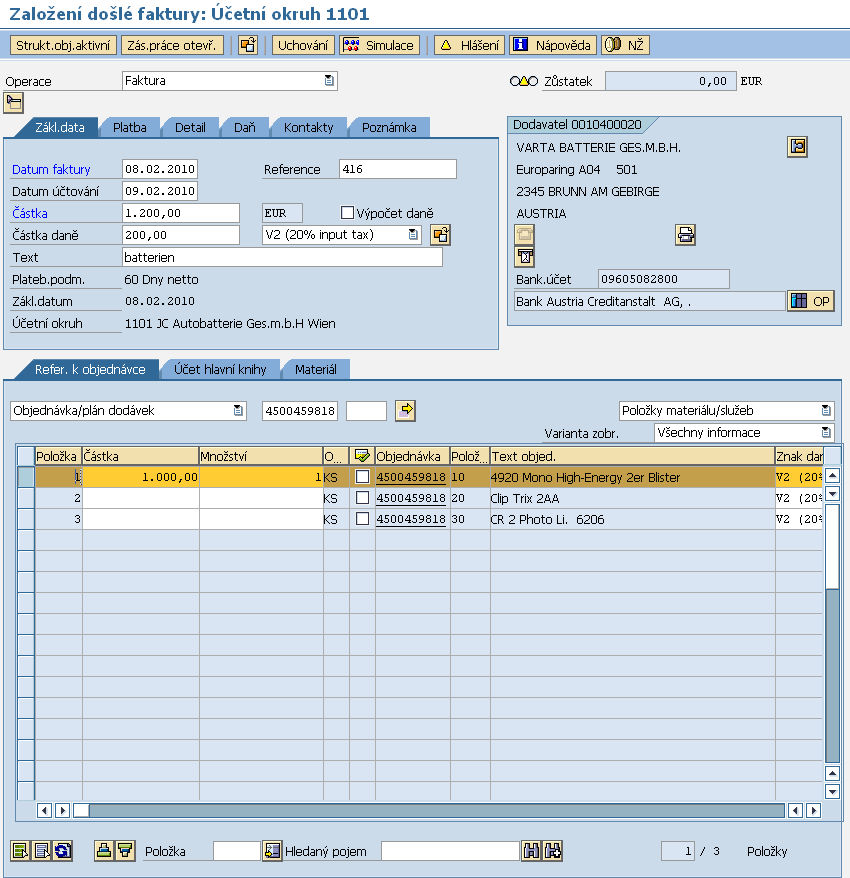This screenshot has width=850, height=878.
Task: Click the position icon next to the Položka field
Action: [x=272, y=851]
